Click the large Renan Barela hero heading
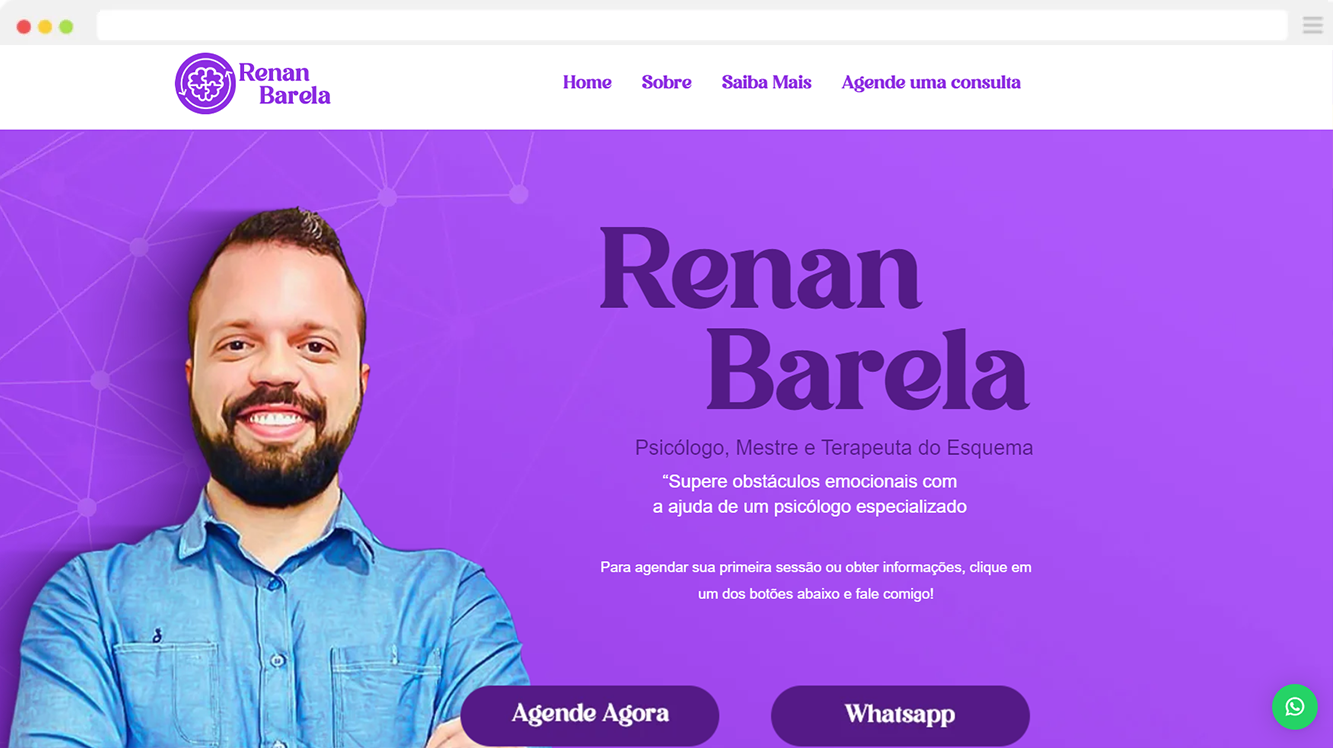 [x=814, y=318]
